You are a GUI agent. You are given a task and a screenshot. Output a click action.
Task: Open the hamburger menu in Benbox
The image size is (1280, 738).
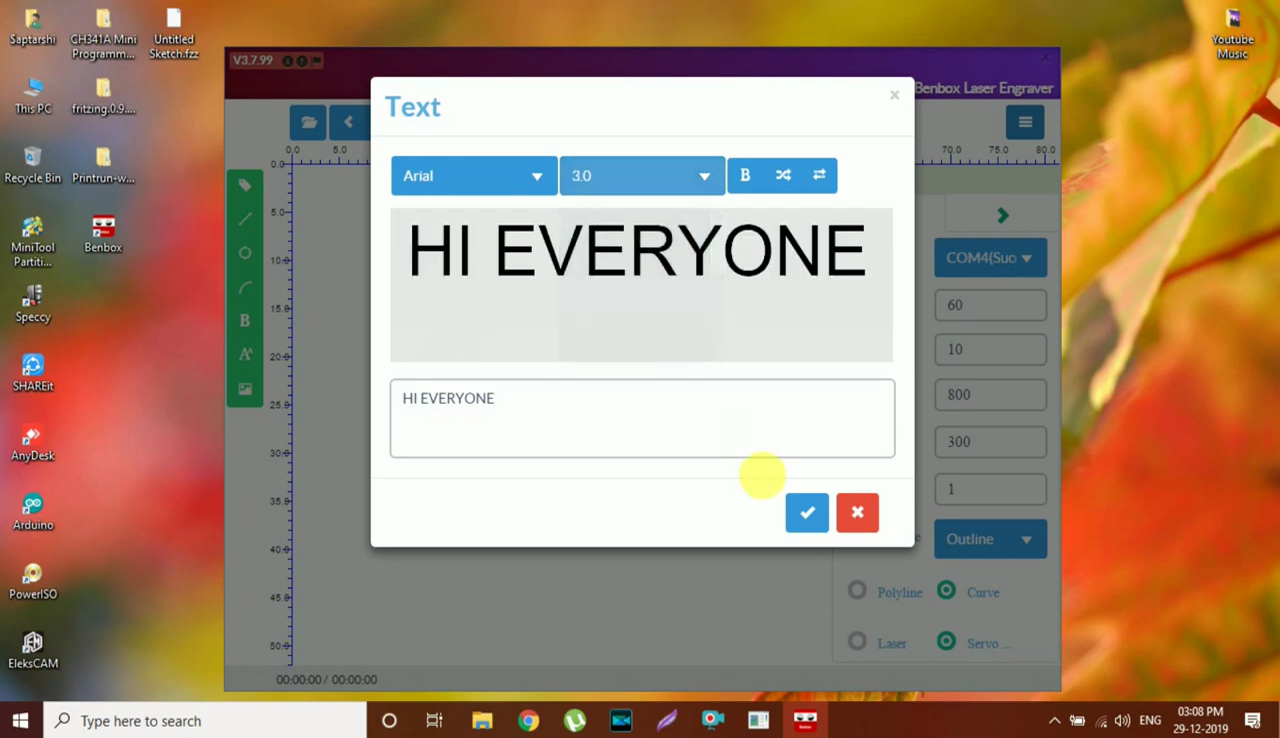[x=1025, y=122]
